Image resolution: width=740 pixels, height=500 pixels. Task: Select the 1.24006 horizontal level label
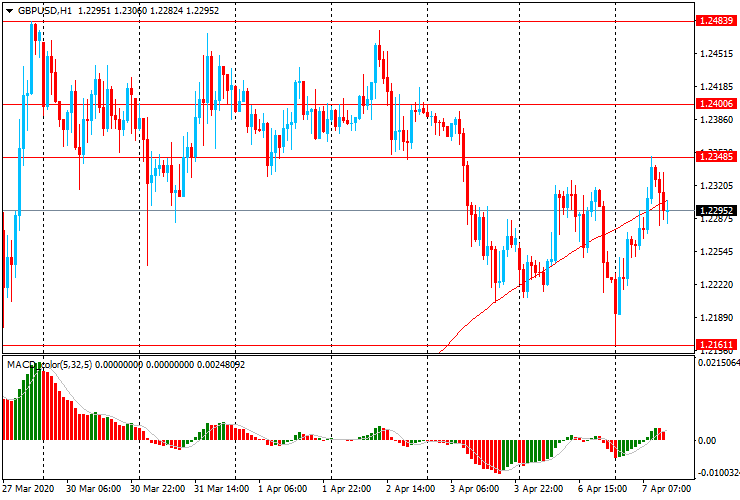point(716,104)
